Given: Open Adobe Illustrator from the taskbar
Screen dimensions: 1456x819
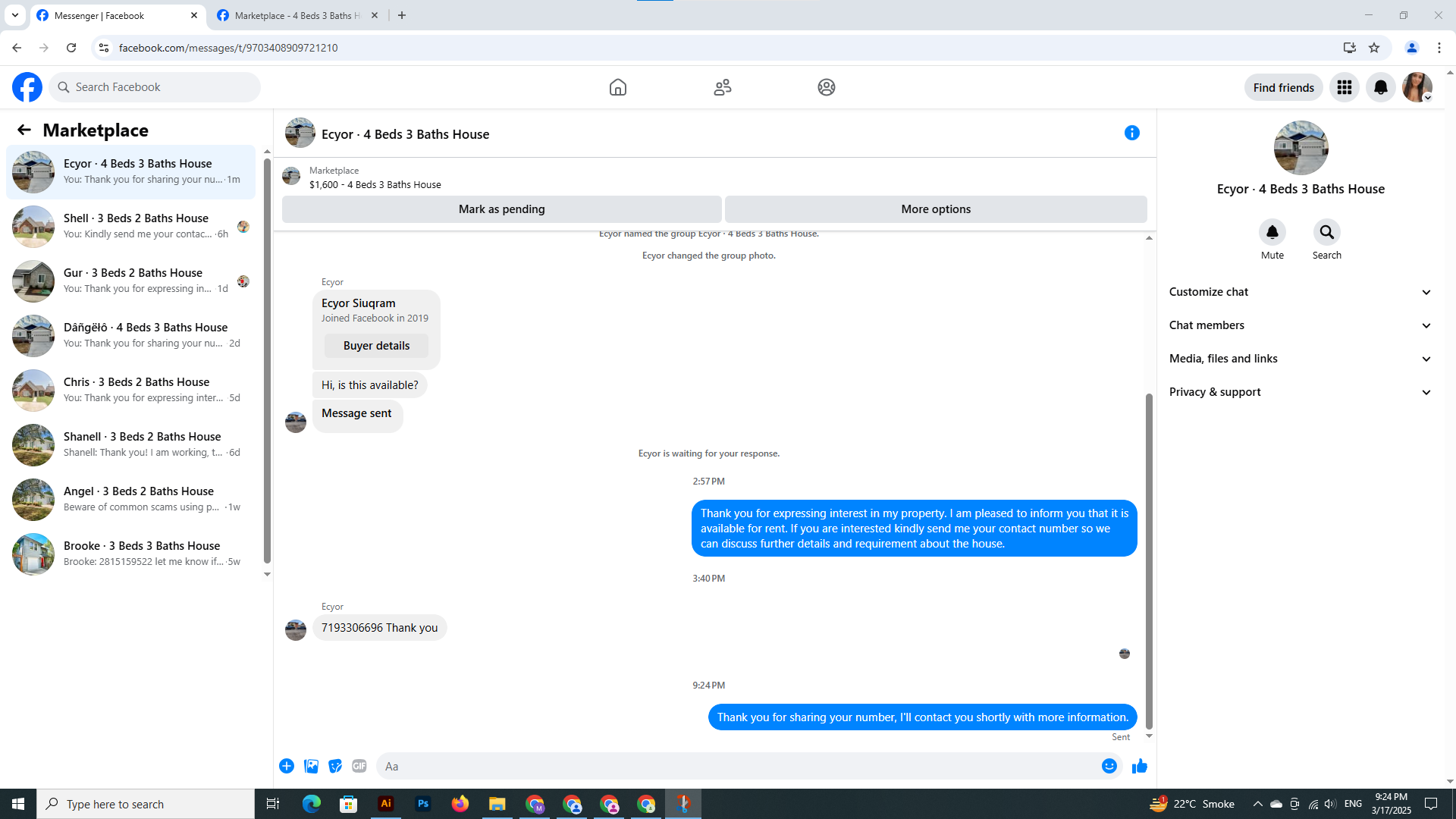Looking at the screenshot, I should (386, 804).
